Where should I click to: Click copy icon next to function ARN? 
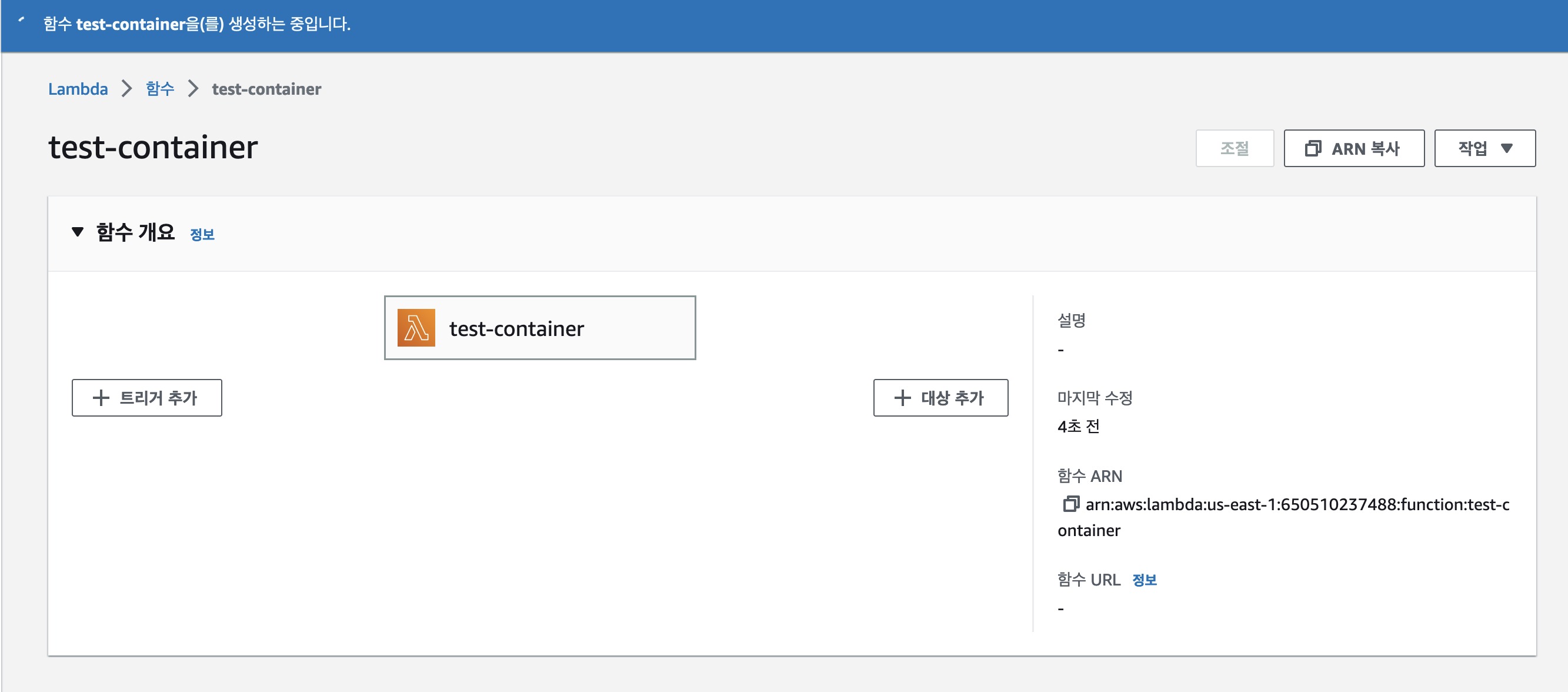click(1070, 504)
